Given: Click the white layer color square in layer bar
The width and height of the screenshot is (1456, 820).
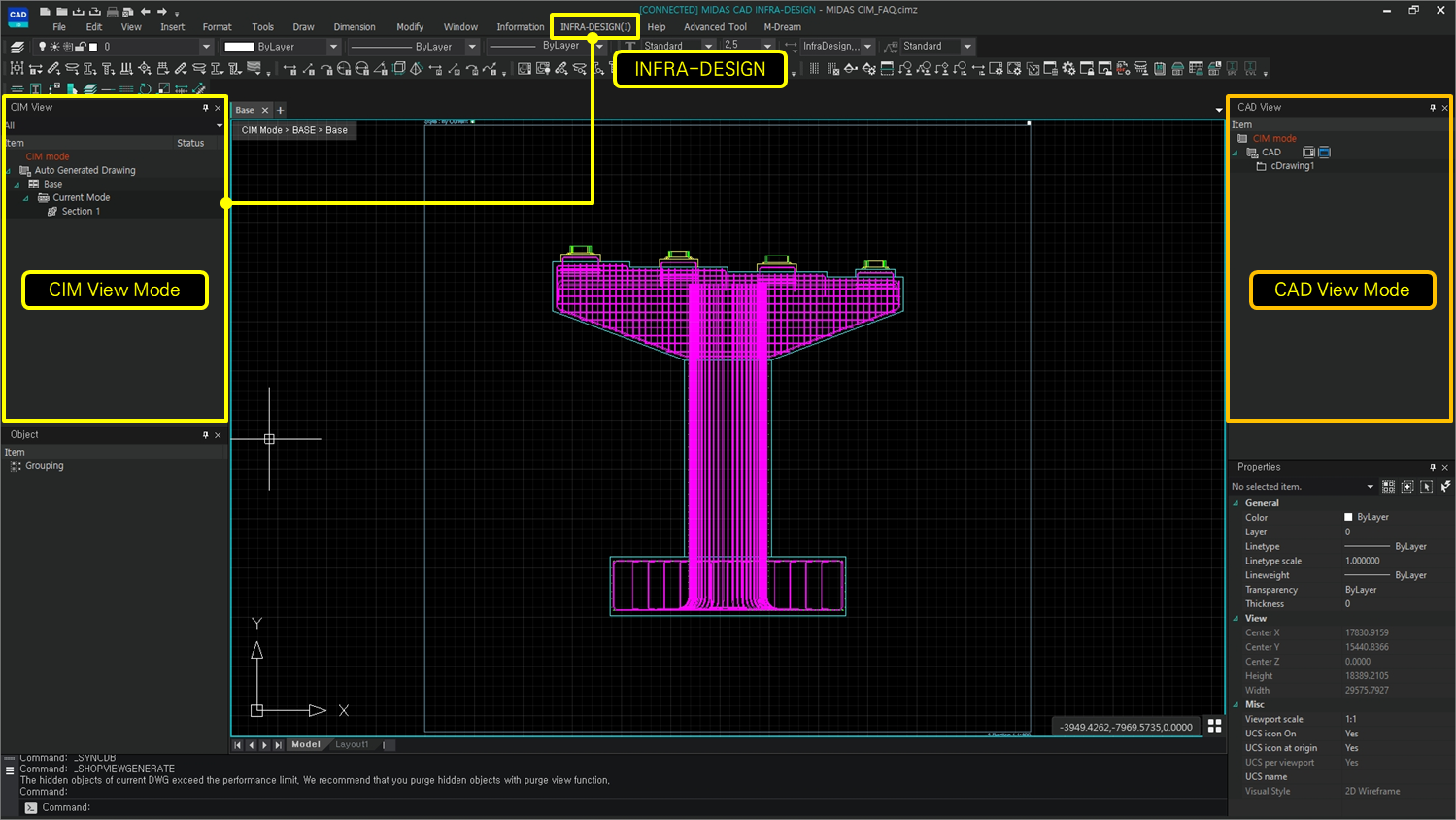Looking at the screenshot, I should 94,47.
